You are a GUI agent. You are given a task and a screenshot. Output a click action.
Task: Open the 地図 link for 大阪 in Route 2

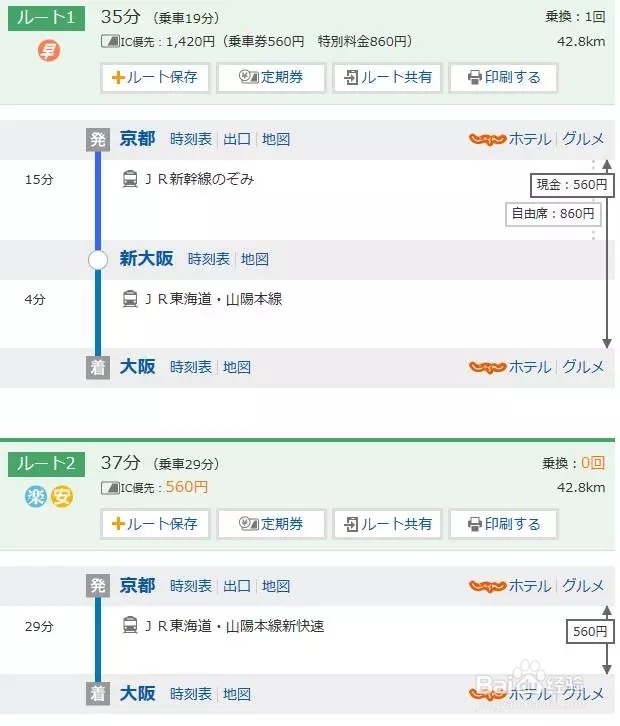tap(237, 693)
